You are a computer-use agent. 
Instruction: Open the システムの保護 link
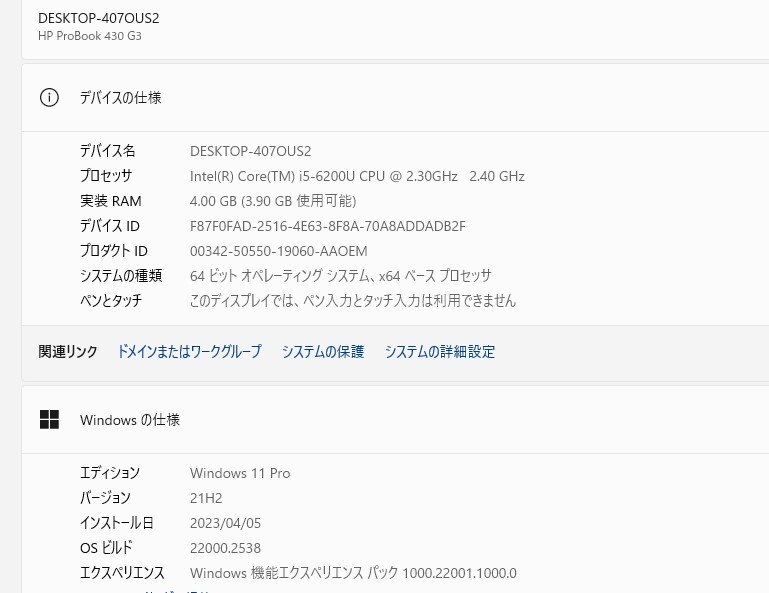(x=323, y=352)
